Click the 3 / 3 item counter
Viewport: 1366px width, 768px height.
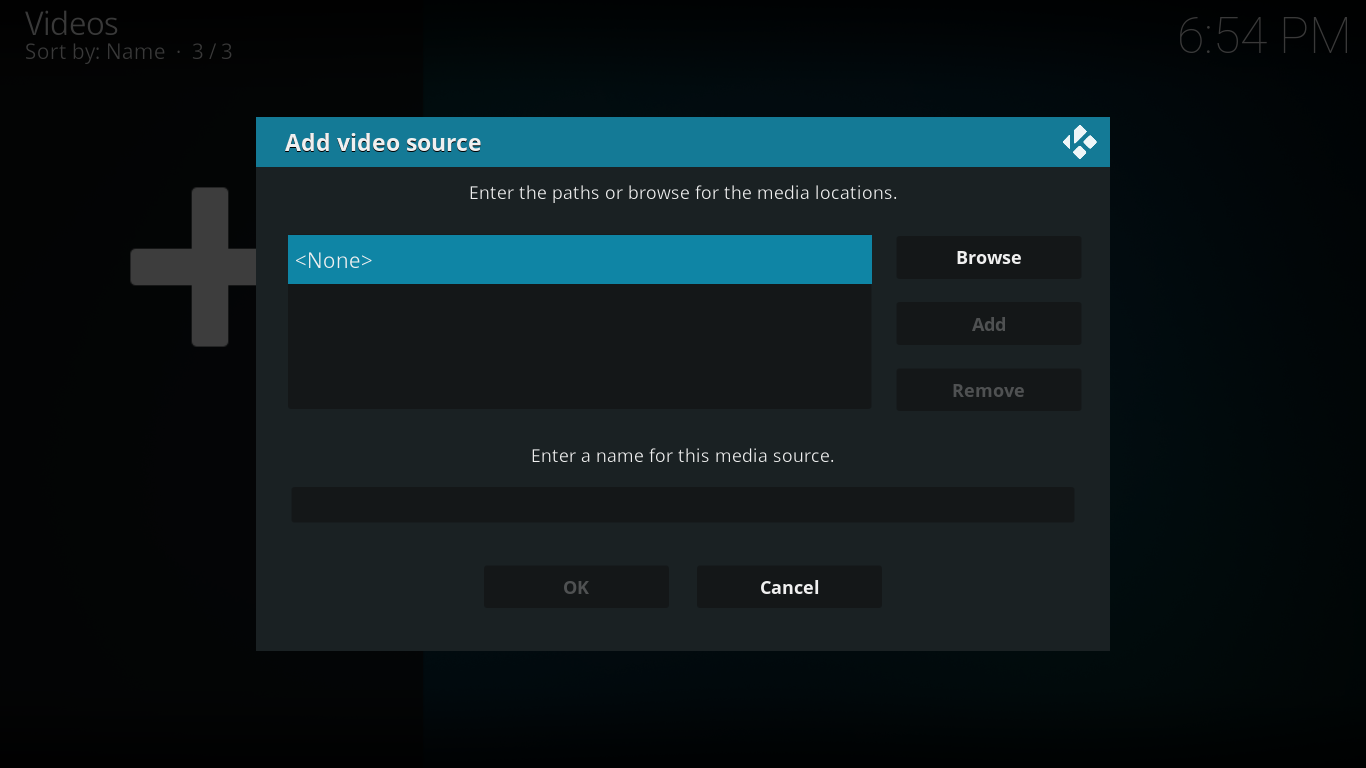coord(212,52)
